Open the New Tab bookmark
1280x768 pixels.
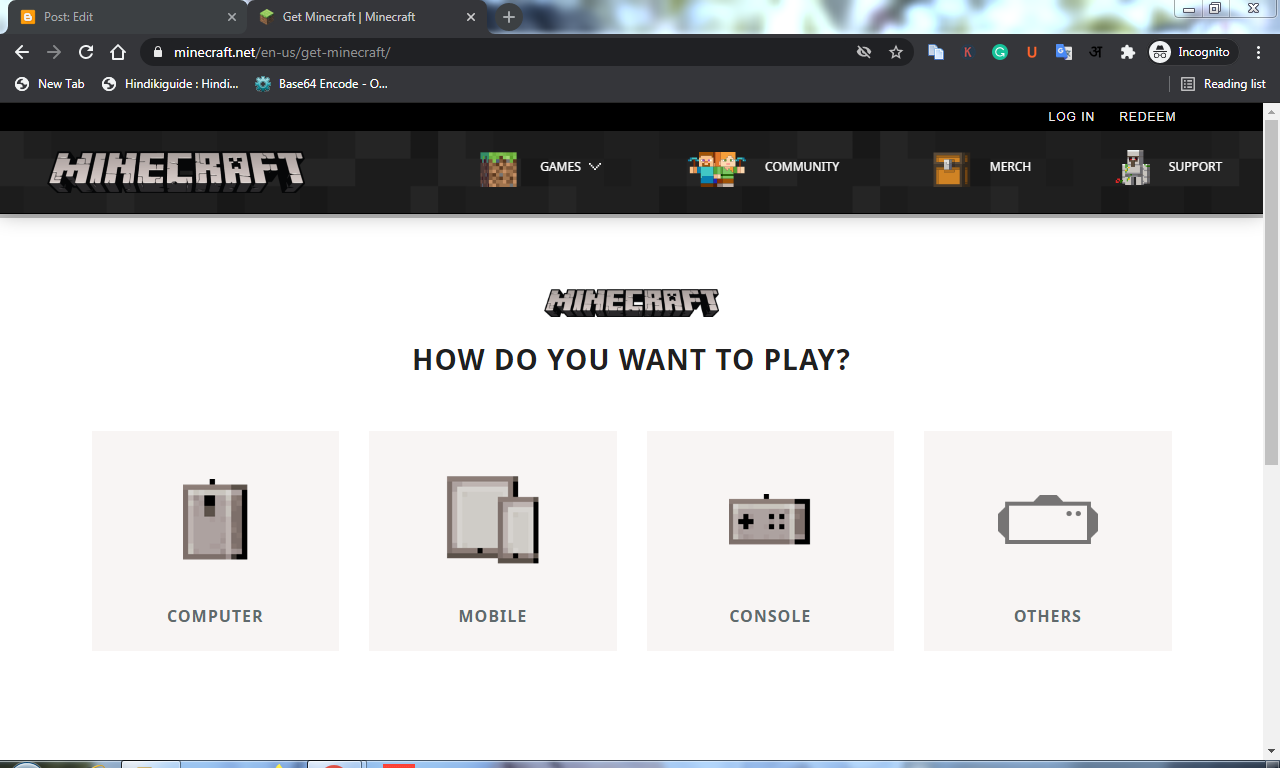coord(50,84)
